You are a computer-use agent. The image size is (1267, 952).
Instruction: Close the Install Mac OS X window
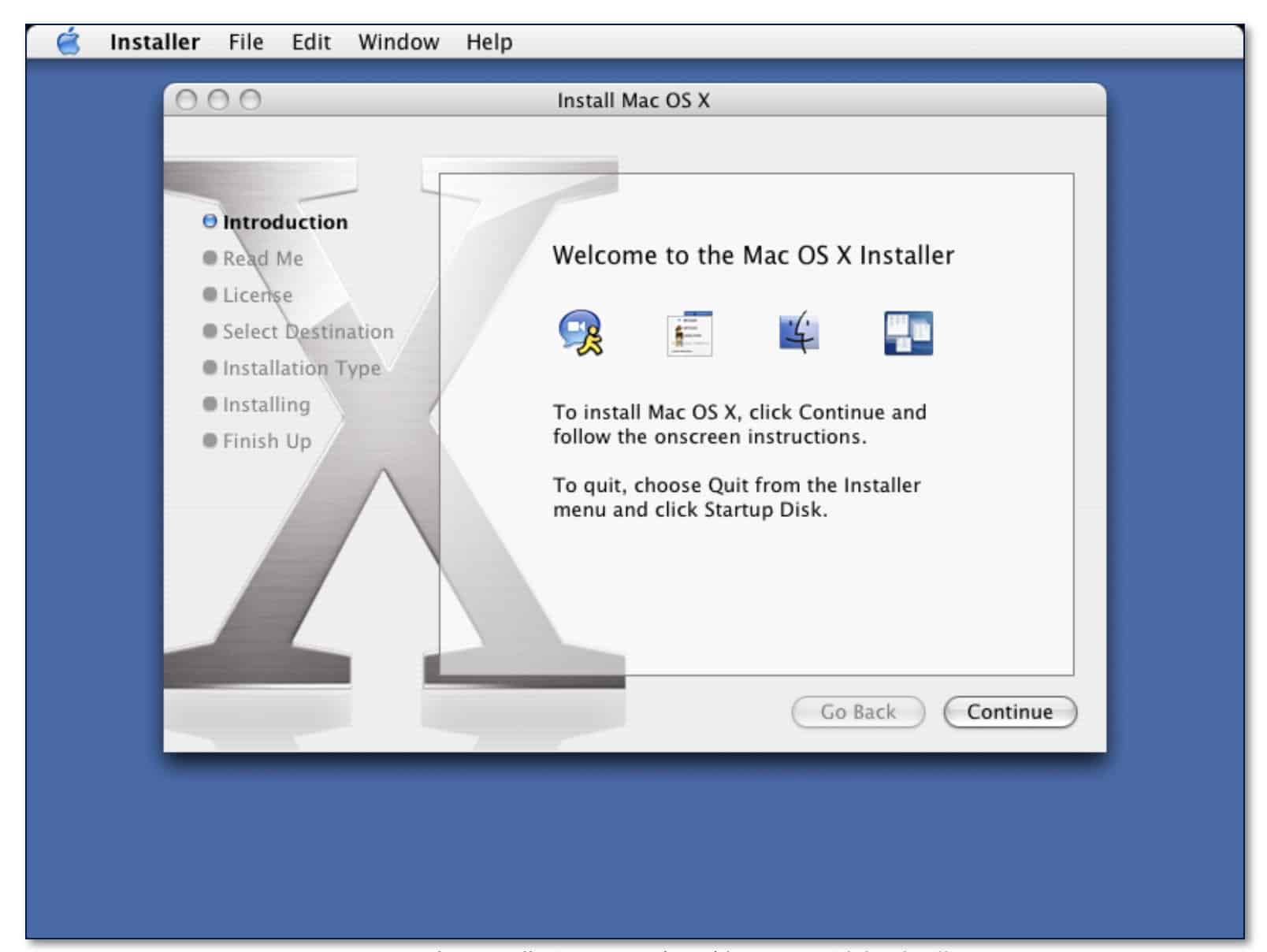pos(187,100)
